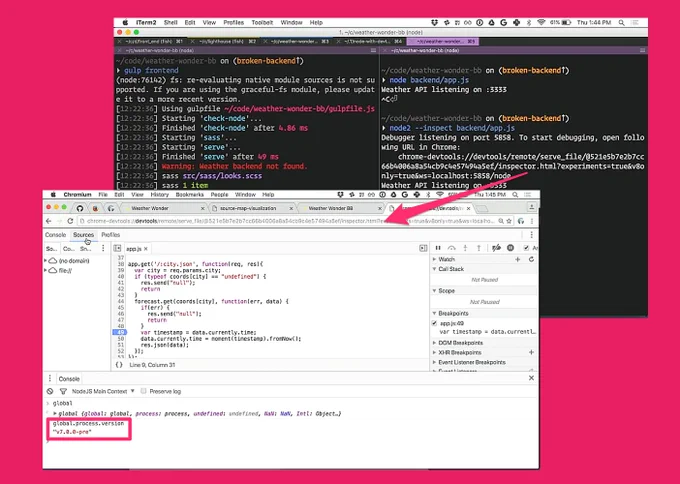Clear the console log
The image size is (680, 484).
[x=50, y=391]
